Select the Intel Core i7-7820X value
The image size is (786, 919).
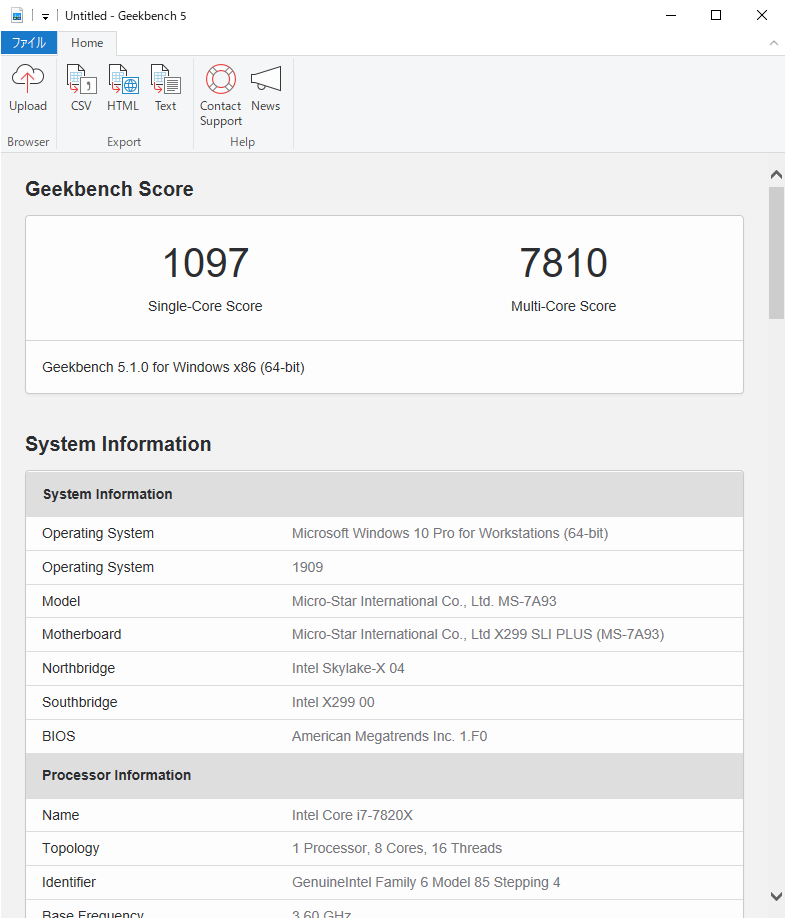tap(352, 815)
